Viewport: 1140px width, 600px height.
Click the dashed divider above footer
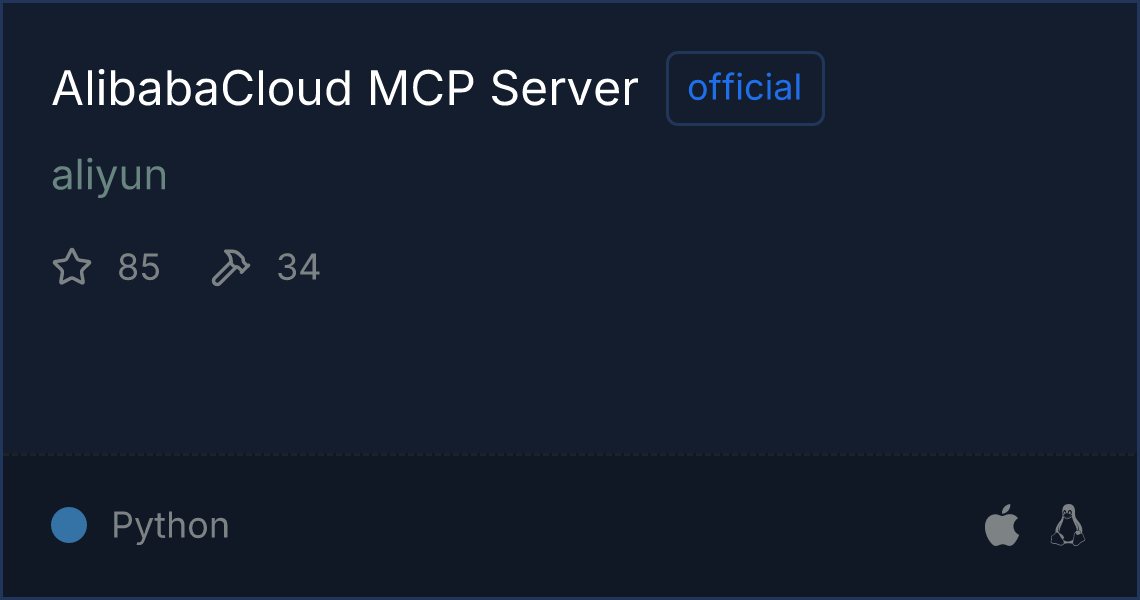[569, 455]
